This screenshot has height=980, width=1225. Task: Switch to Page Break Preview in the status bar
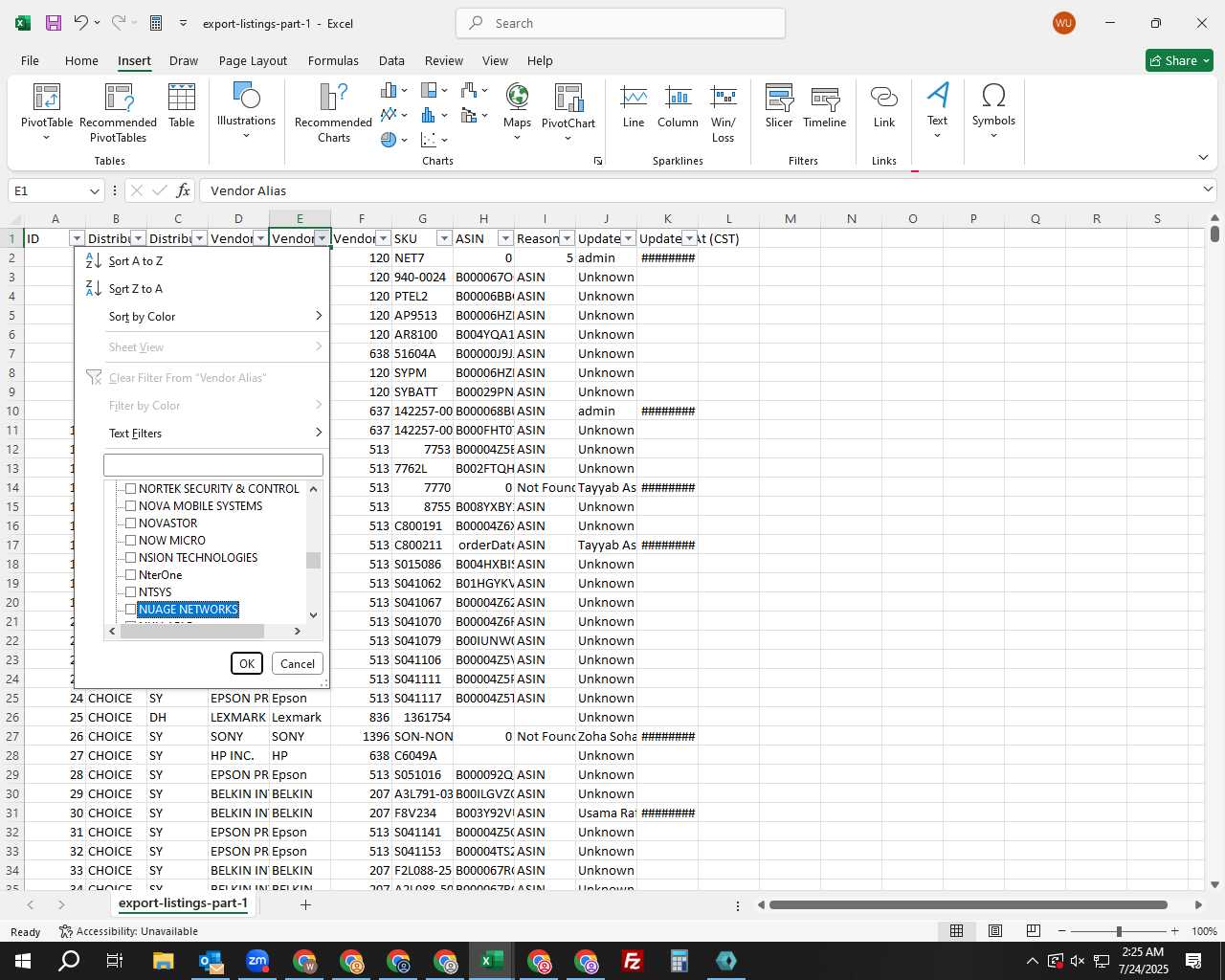click(x=1034, y=931)
